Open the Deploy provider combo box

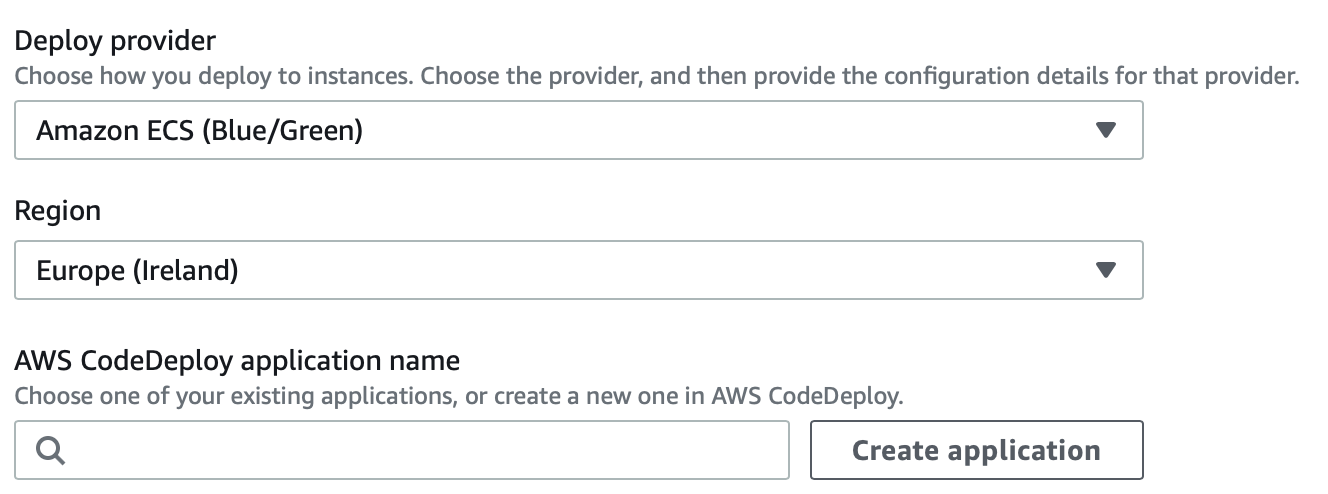pos(578,130)
